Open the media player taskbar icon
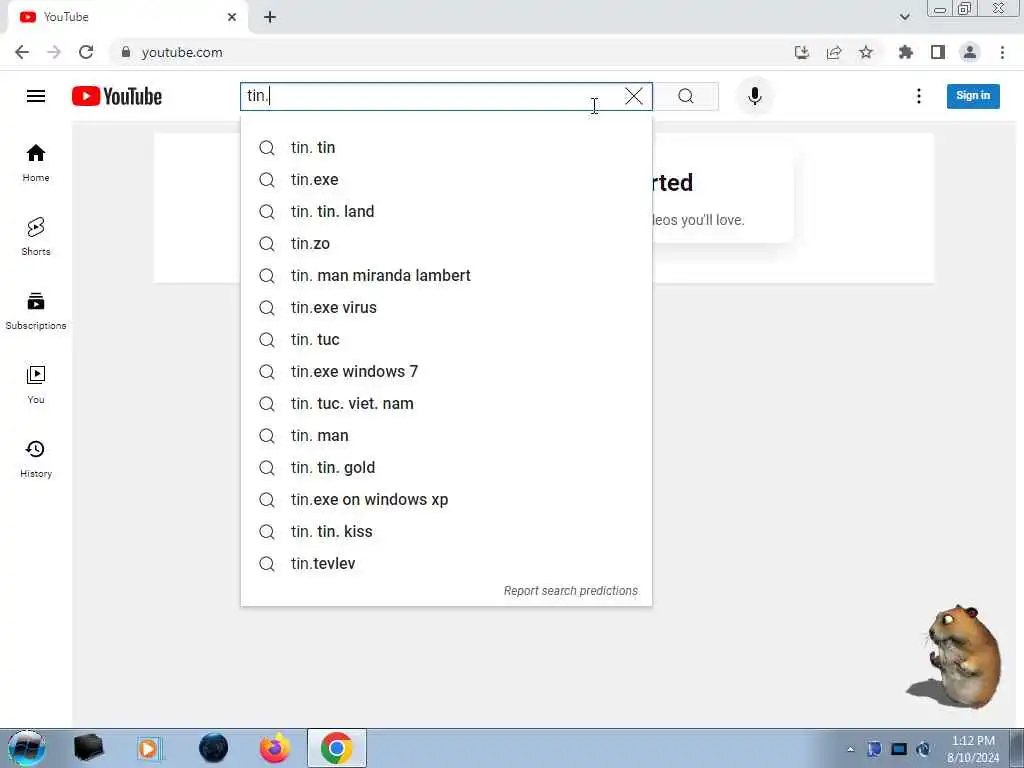 [x=148, y=748]
